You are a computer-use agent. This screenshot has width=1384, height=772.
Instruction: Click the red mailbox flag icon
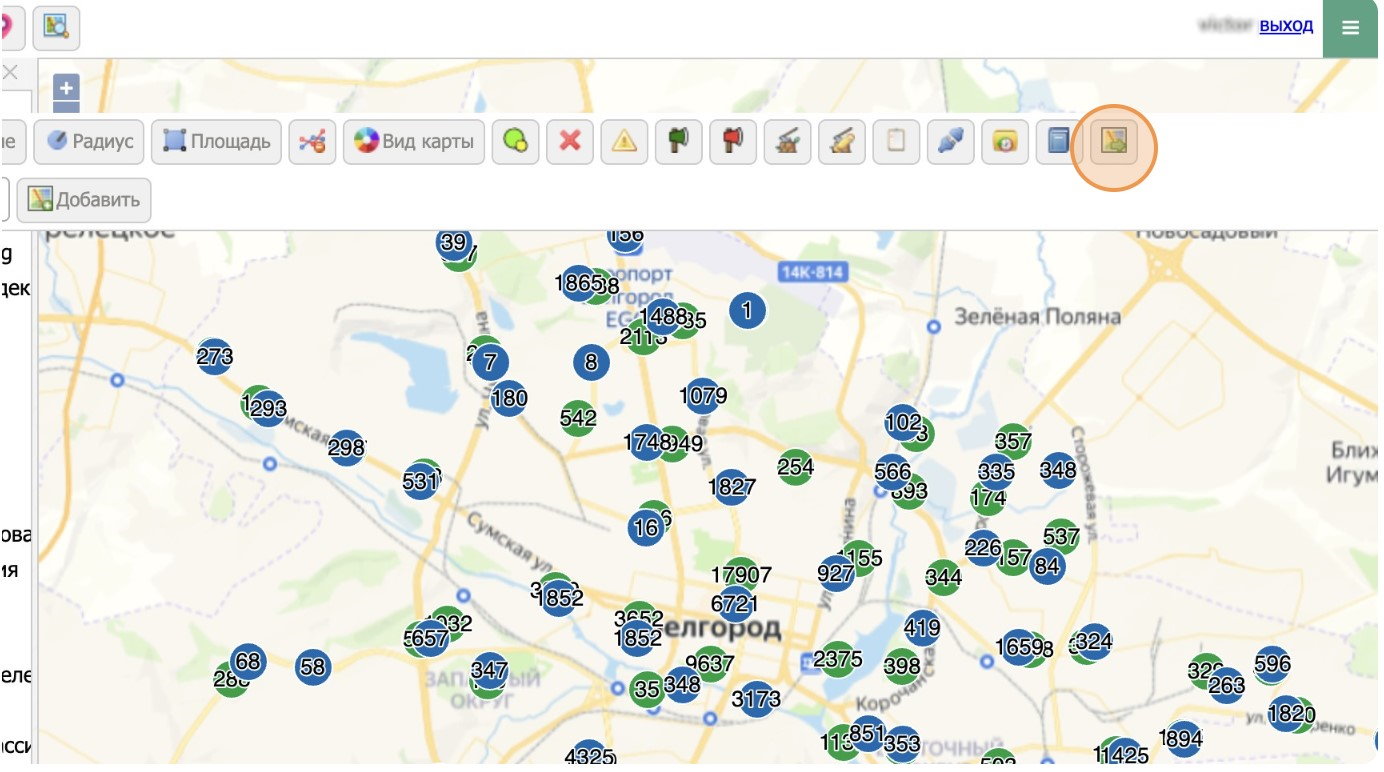tap(733, 142)
